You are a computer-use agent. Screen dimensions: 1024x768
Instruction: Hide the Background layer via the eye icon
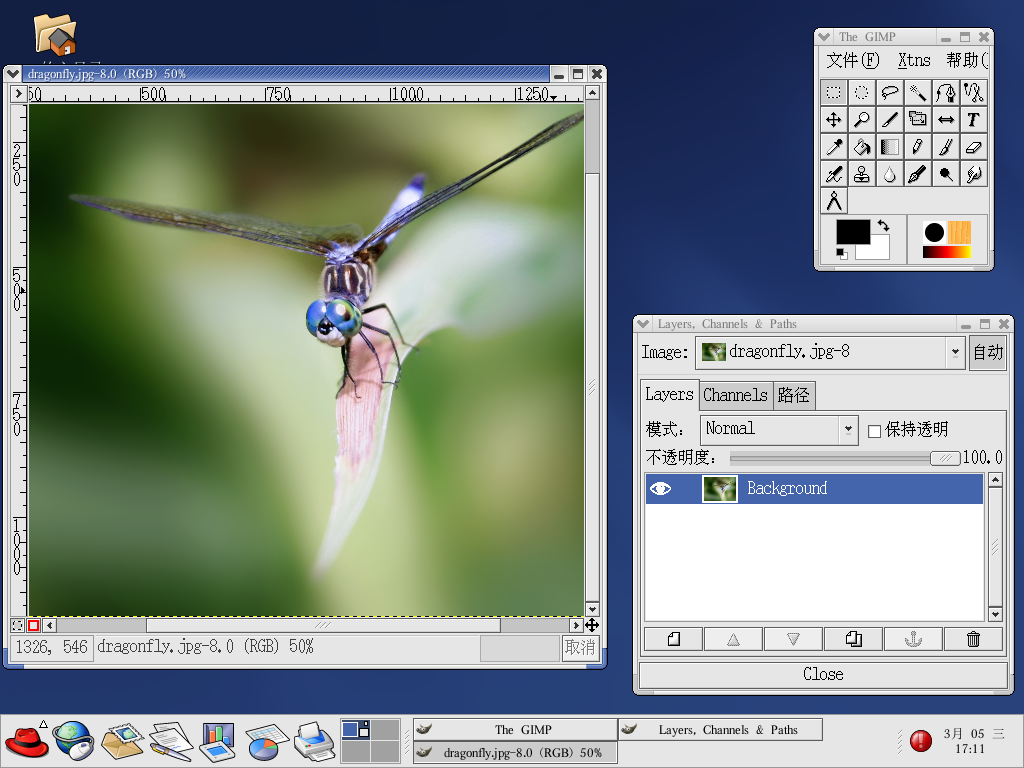click(660, 489)
